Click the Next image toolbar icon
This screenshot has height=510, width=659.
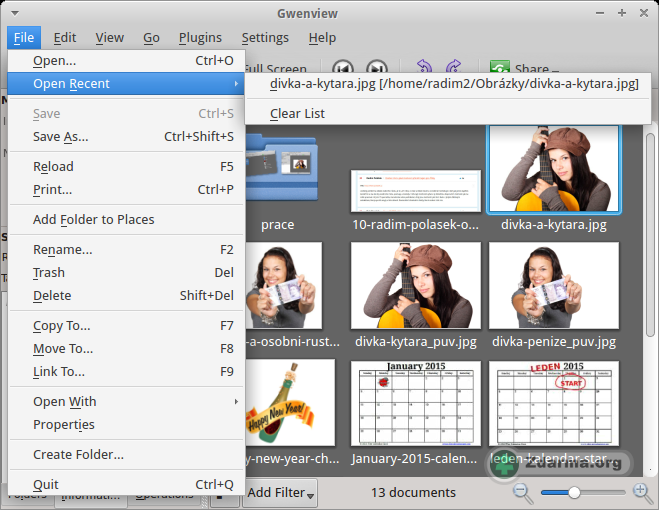pyautogui.click(x=377, y=67)
